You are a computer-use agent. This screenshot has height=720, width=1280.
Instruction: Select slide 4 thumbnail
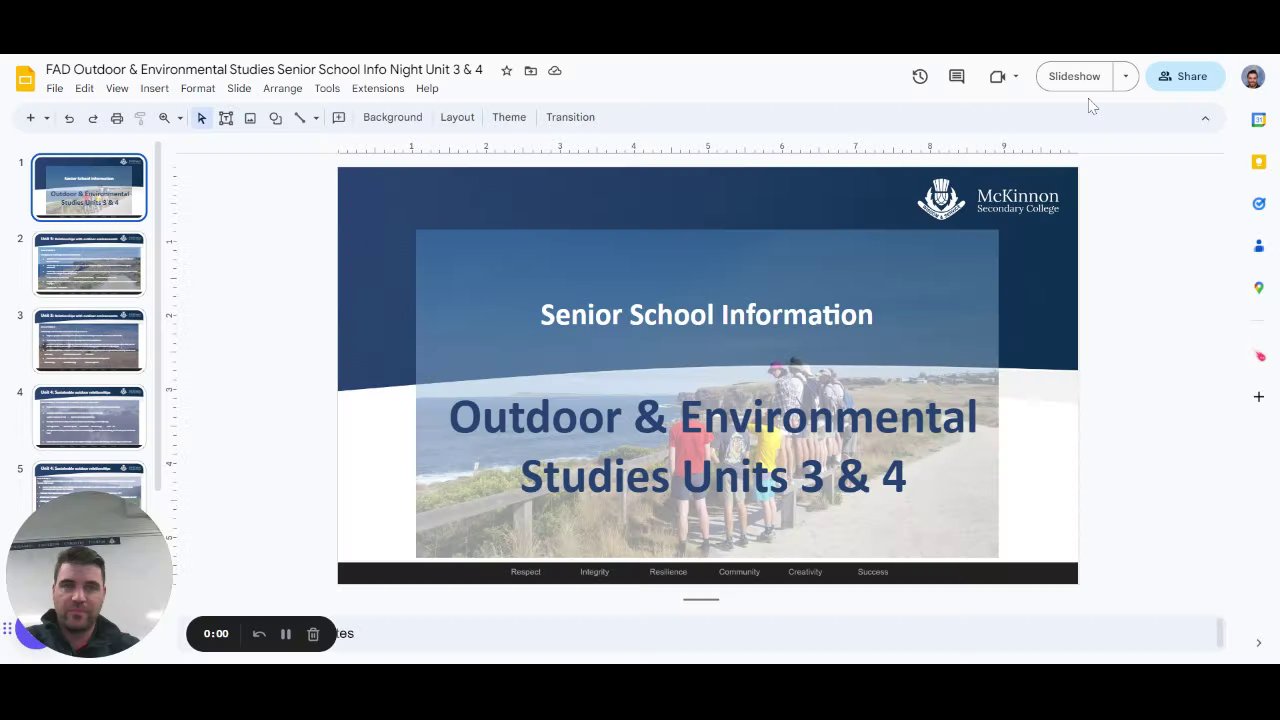[89, 417]
